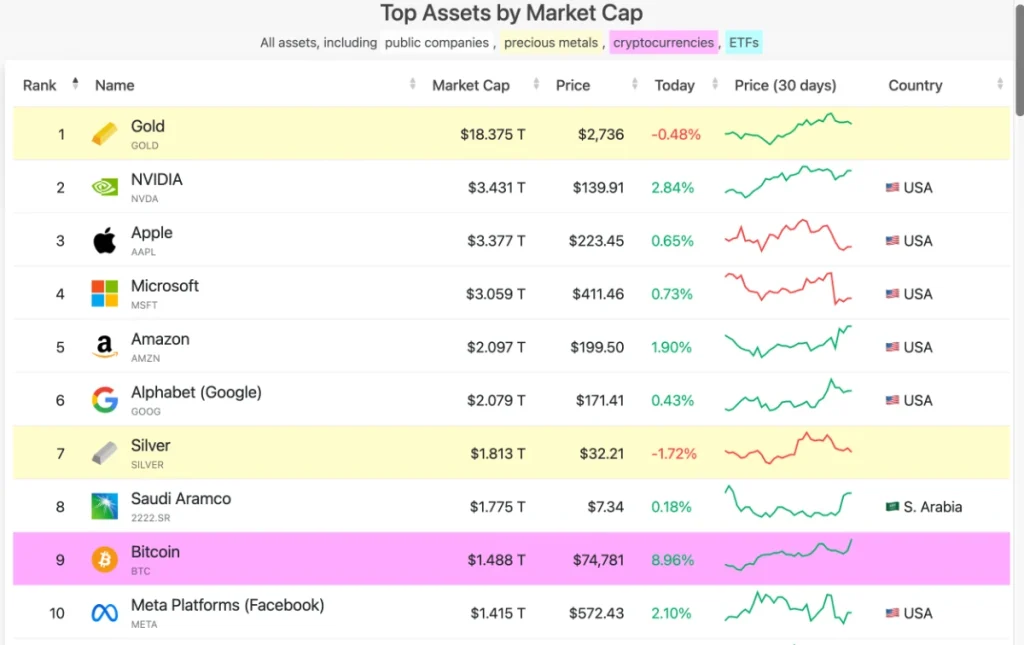The width and height of the screenshot is (1024, 645).
Task: Open the Gold asset page
Action: pyautogui.click(x=148, y=126)
